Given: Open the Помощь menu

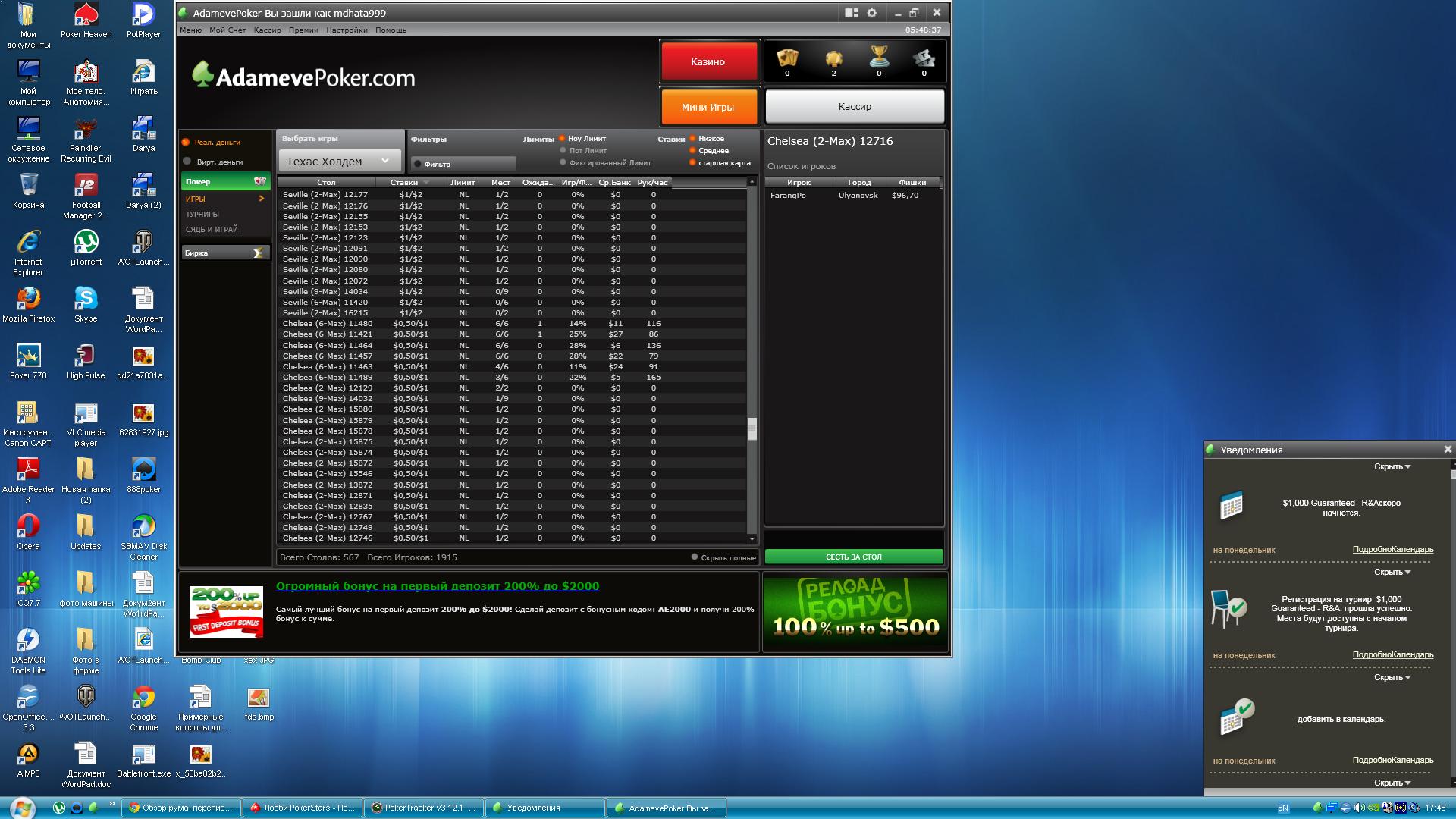Looking at the screenshot, I should [x=391, y=30].
